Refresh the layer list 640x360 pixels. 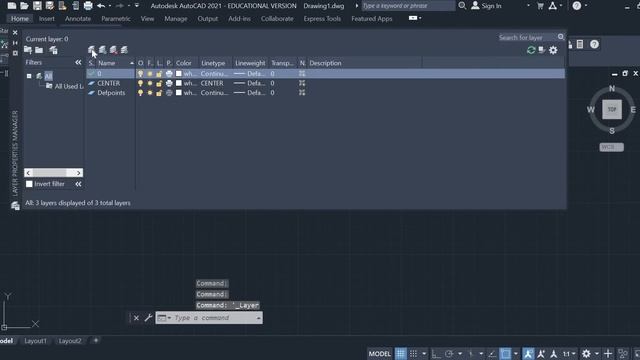(x=531, y=50)
